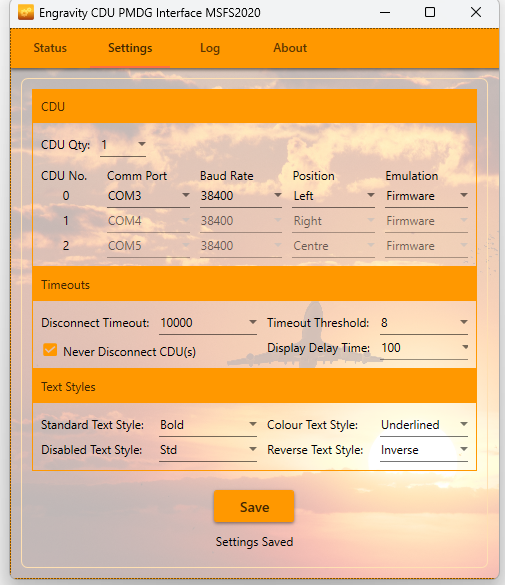Open the Colour Text Style dropdown
This screenshot has width=505, height=585.
(424, 425)
